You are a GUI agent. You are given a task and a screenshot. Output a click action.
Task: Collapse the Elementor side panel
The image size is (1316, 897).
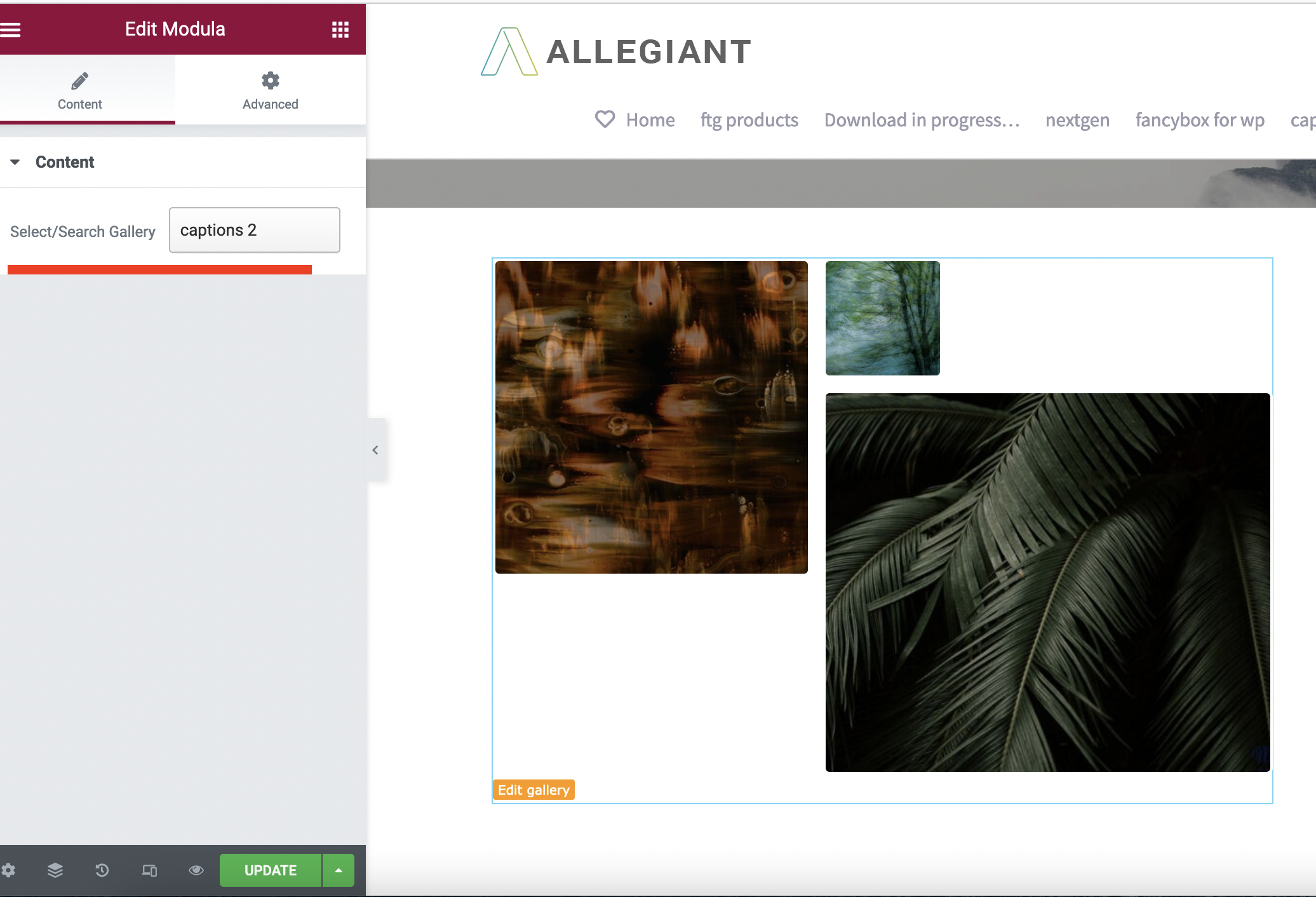point(375,450)
